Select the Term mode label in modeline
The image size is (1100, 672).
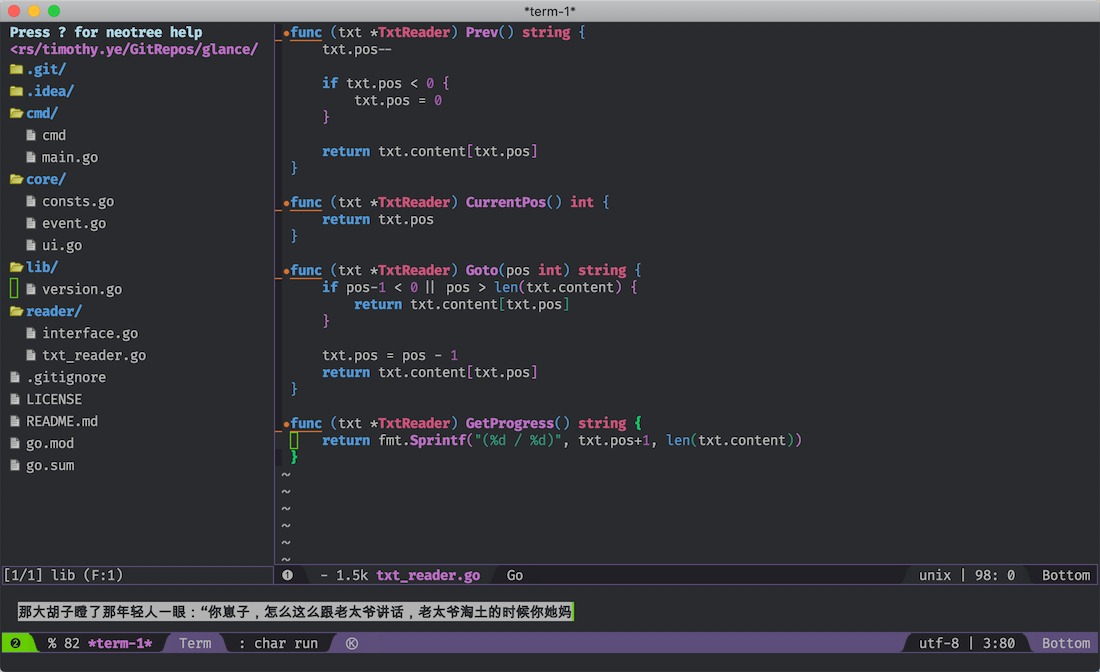(195, 643)
